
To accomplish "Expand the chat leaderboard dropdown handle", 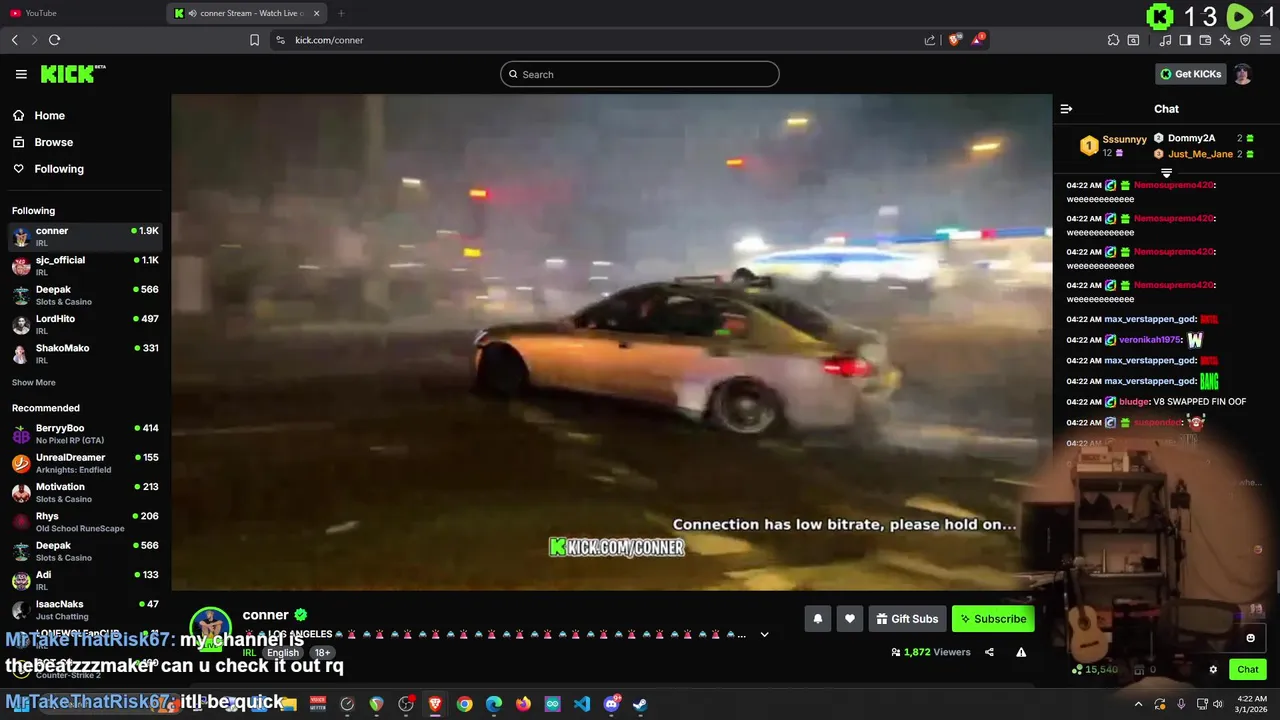I will coord(1166,173).
